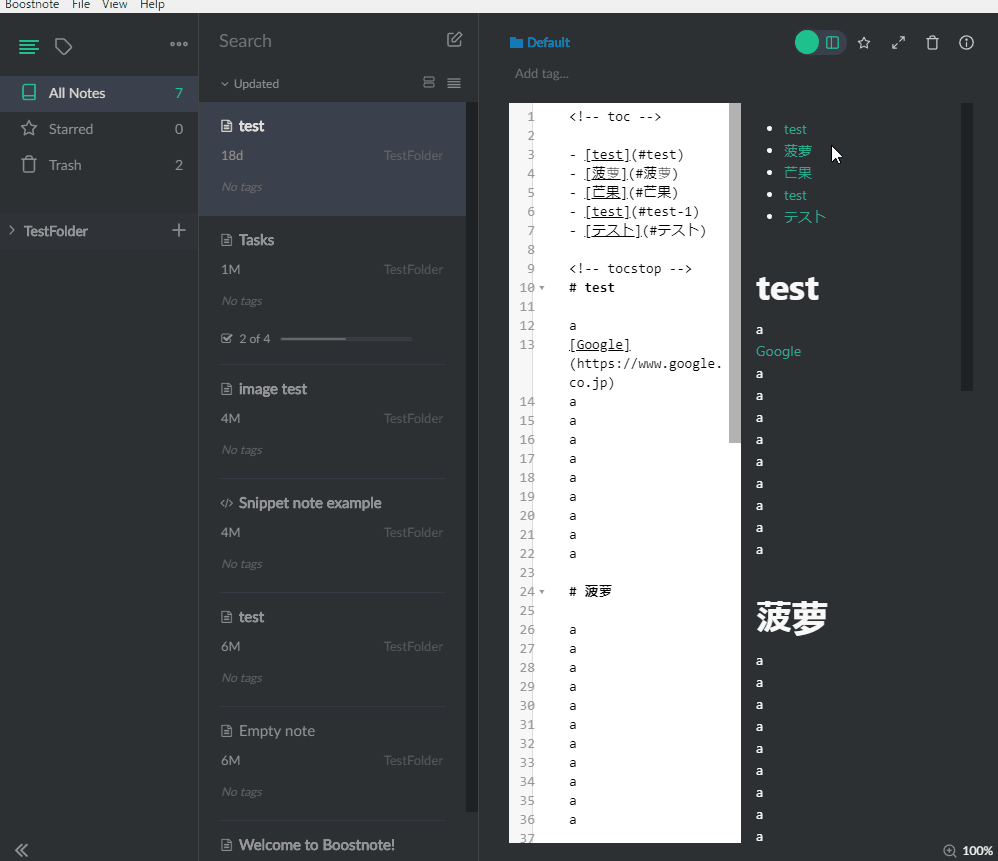Click the 'test' heading in preview

pyautogui.click(x=787, y=288)
